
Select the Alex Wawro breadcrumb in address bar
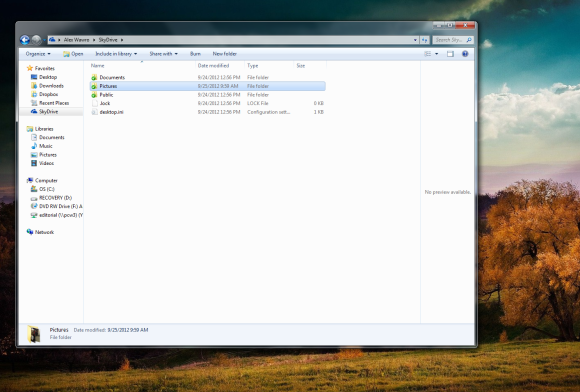point(76,40)
